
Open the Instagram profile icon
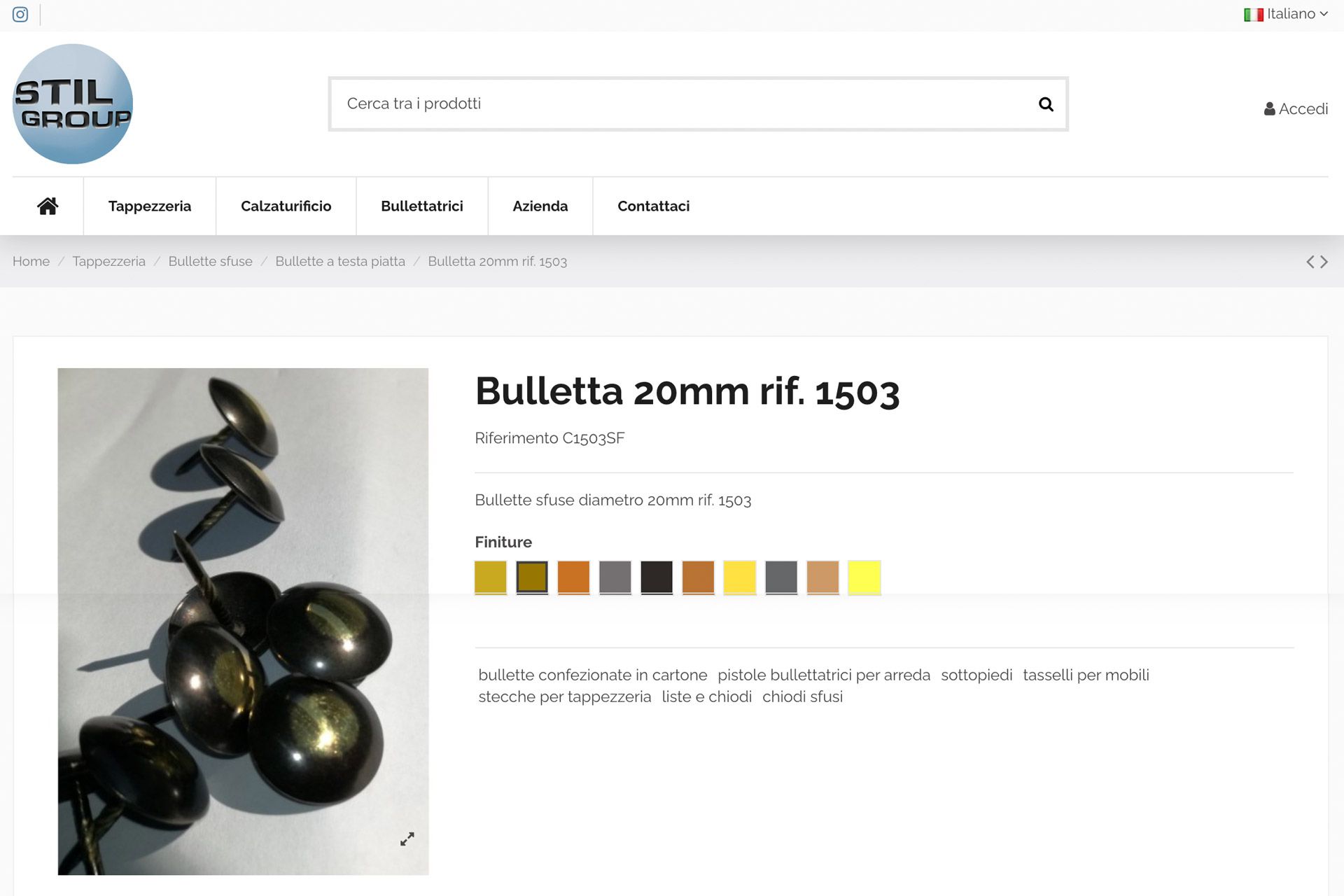[x=20, y=14]
